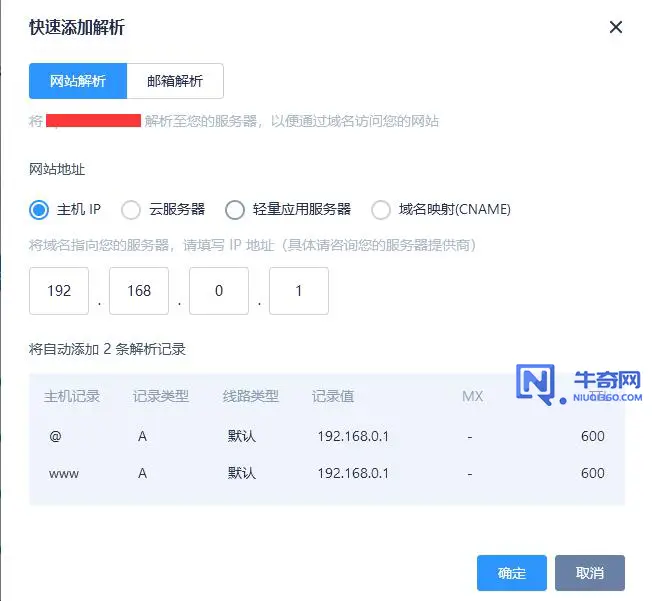Screen dimensions: 652x601
Task: Click record value 192.168.0.1 in @ row
Action: 353,436
